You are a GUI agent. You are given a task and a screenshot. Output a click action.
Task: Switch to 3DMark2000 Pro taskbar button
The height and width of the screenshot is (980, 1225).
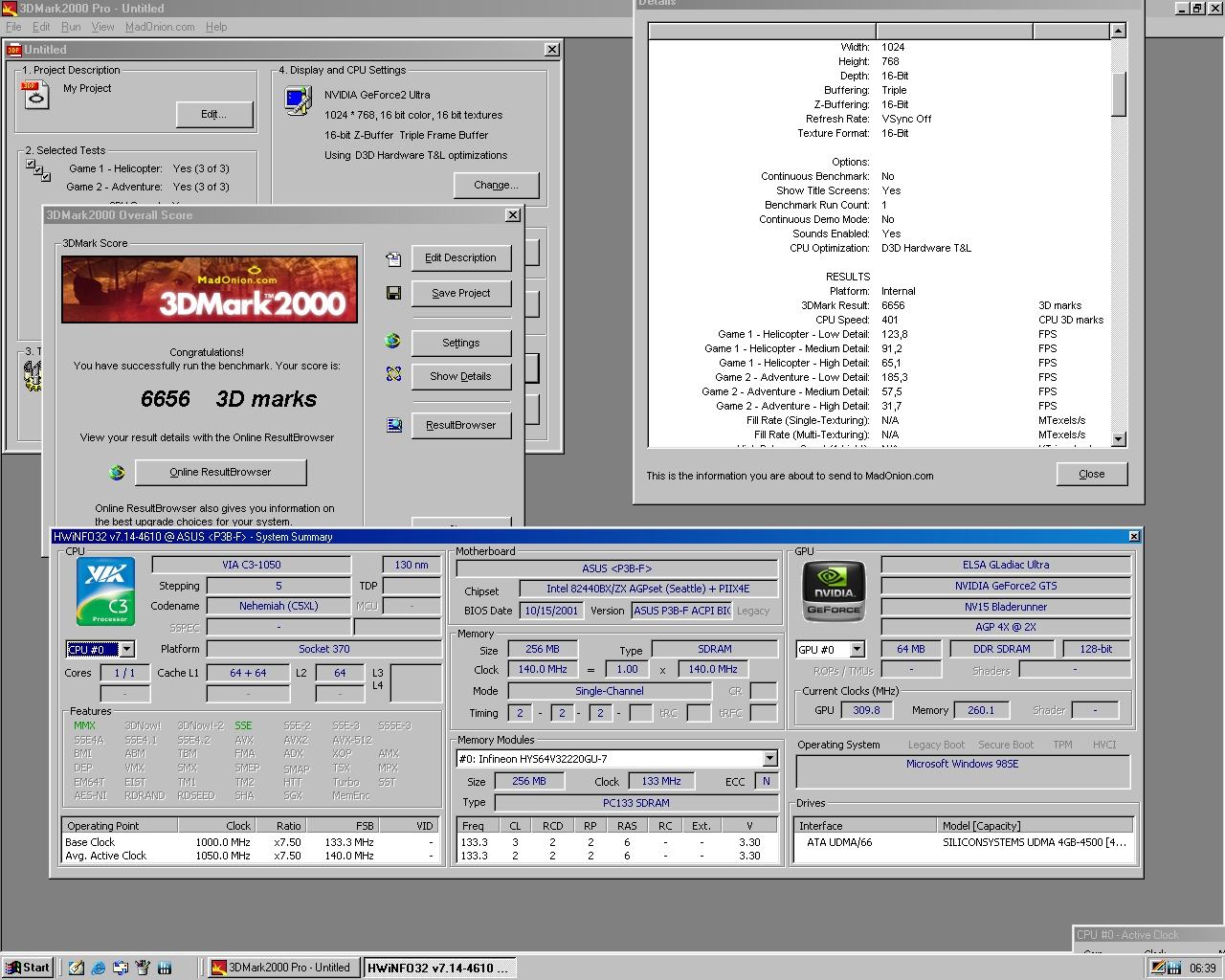(283, 968)
